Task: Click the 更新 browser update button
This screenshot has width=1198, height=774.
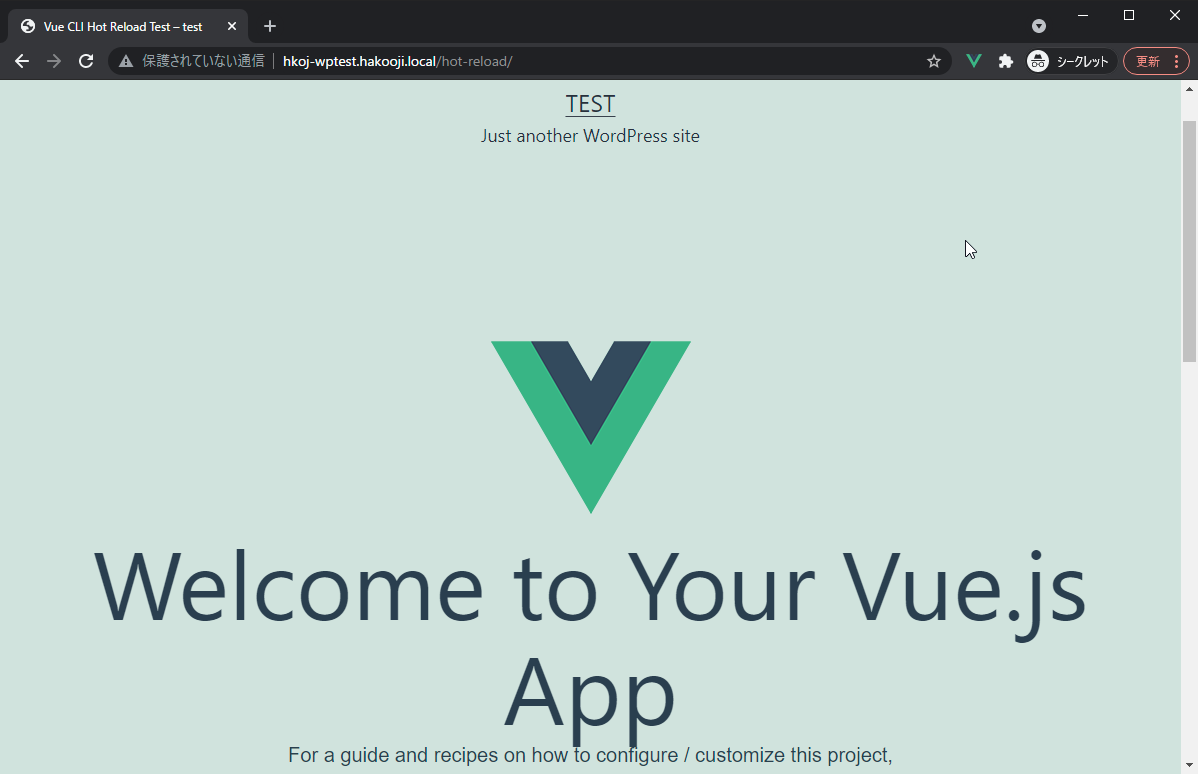Action: tap(1148, 60)
